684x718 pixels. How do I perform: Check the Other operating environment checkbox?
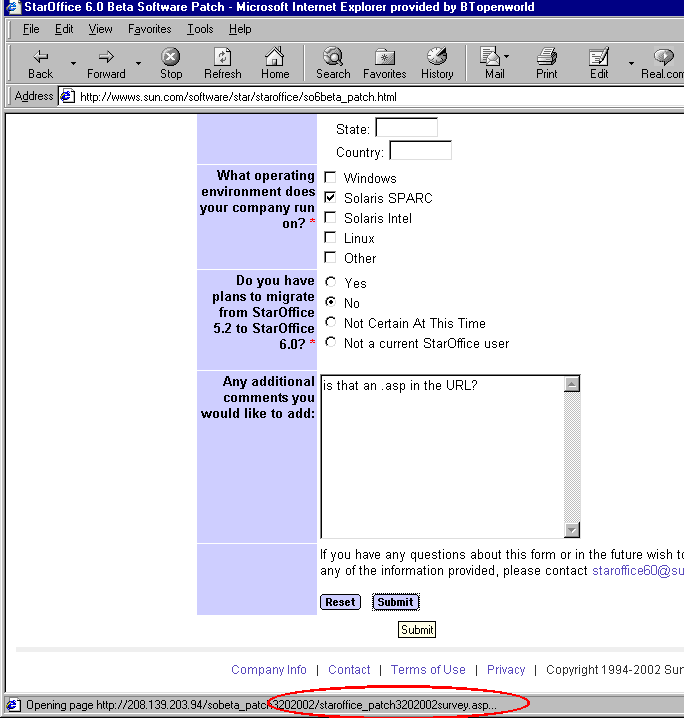click(x=330, y=257)
